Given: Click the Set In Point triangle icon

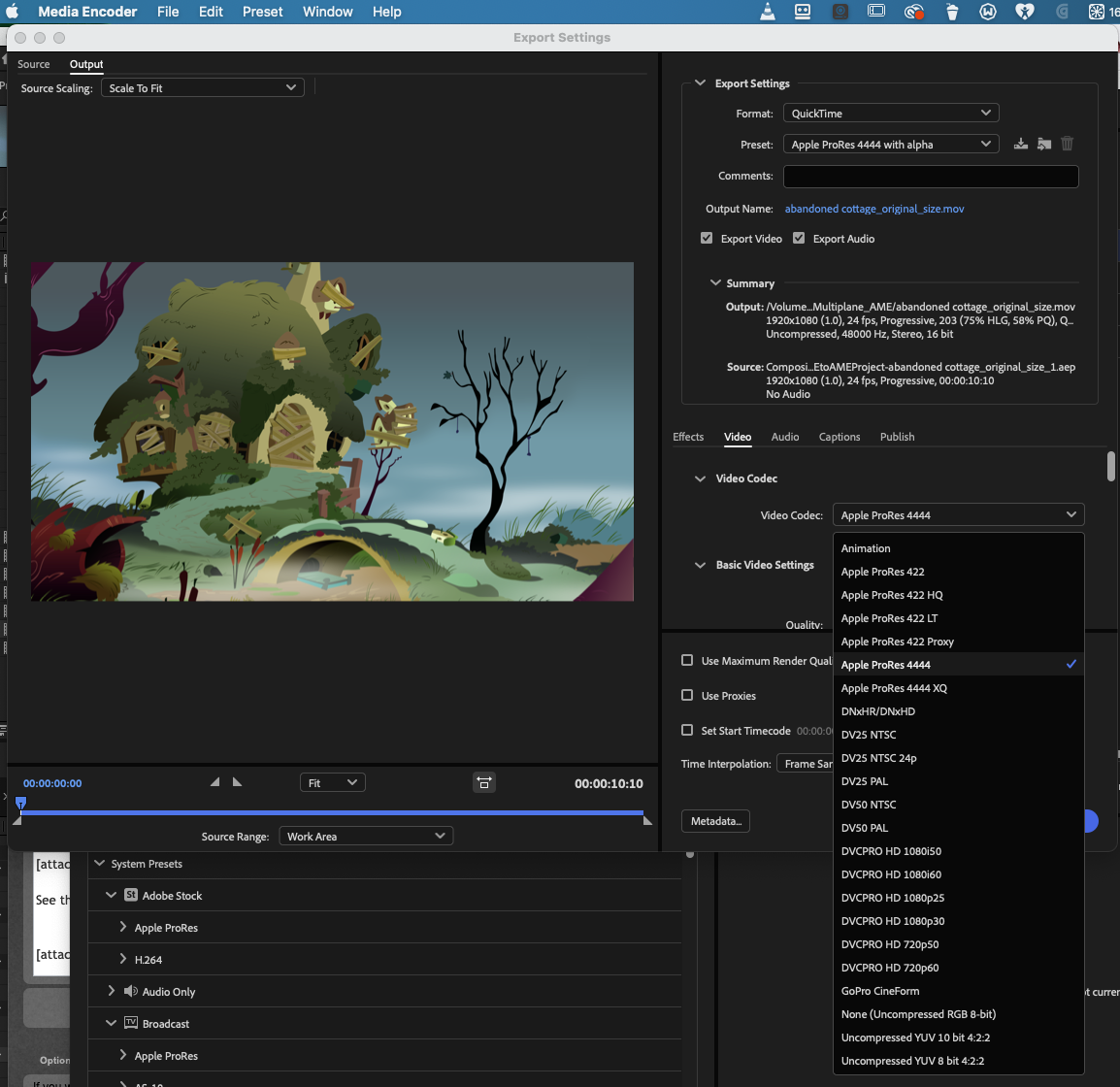Looking at the screenshot, I should (x=215, y=782).
